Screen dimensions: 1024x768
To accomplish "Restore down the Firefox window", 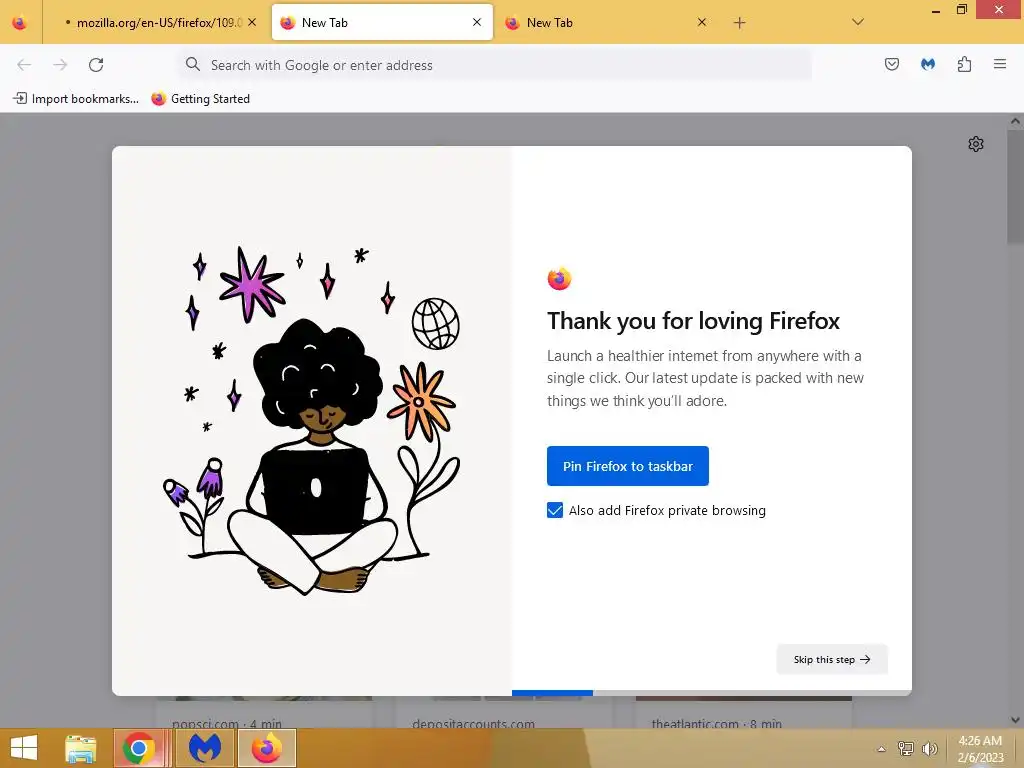I will pos(961,9).
